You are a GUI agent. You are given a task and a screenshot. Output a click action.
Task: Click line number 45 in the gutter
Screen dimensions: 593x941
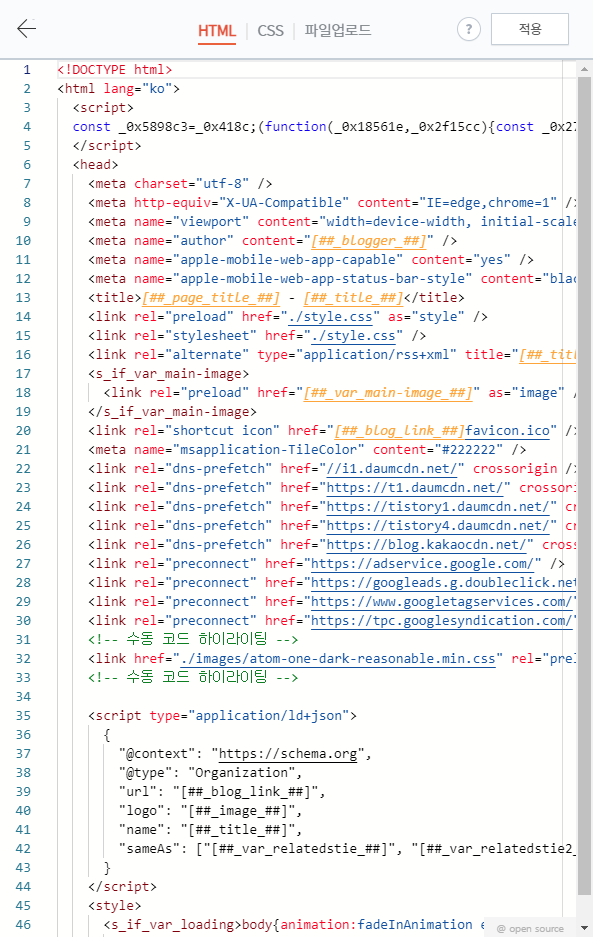[23, 906]
